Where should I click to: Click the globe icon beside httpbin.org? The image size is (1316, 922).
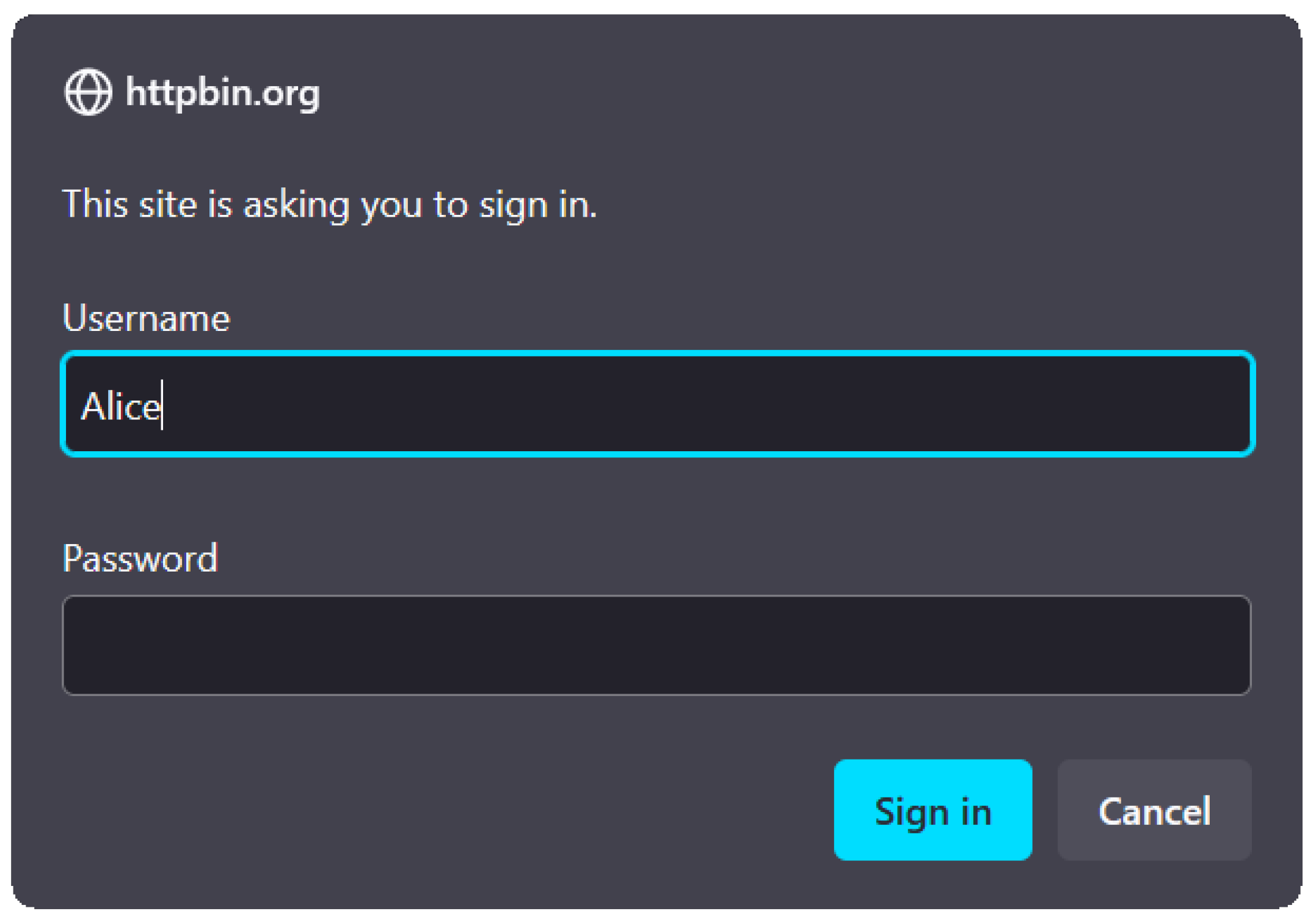point(89,92)
